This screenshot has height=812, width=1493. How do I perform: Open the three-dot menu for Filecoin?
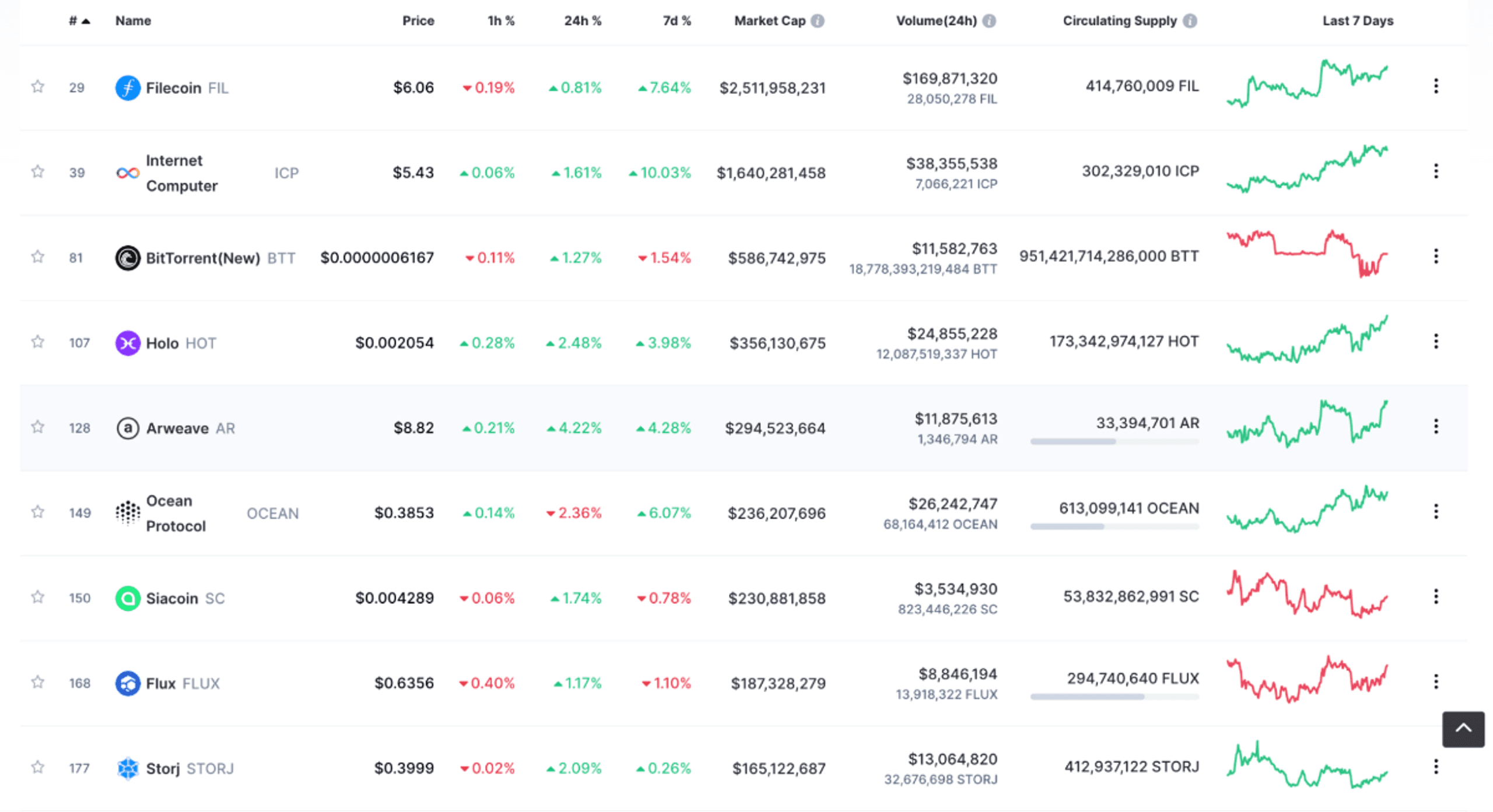pyautogui.click(x=1436, y=86)
